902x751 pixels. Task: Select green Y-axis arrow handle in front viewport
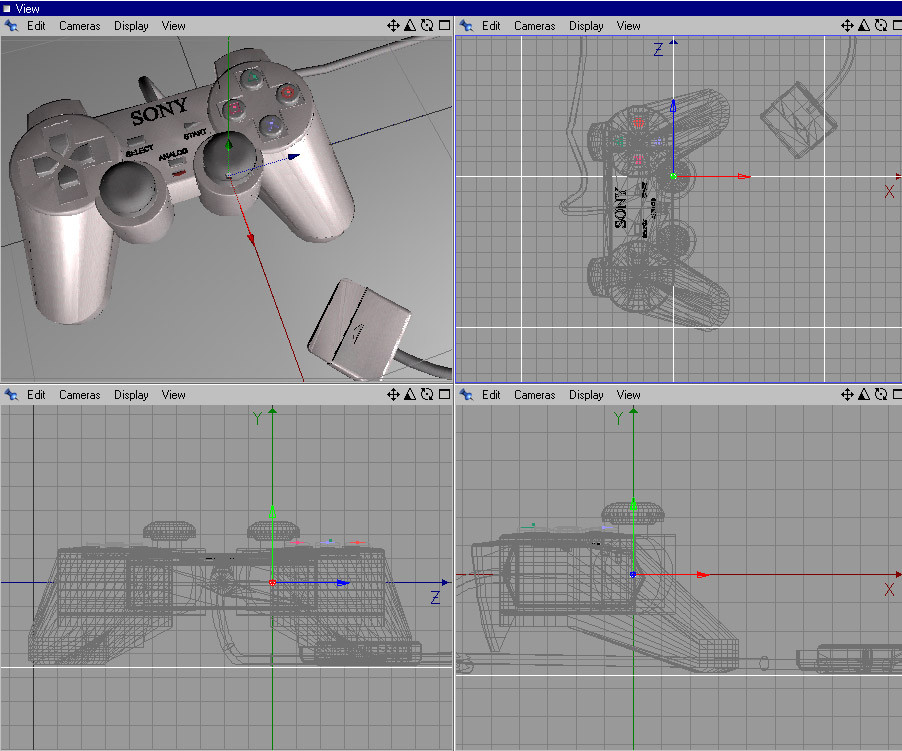[633, 504]
